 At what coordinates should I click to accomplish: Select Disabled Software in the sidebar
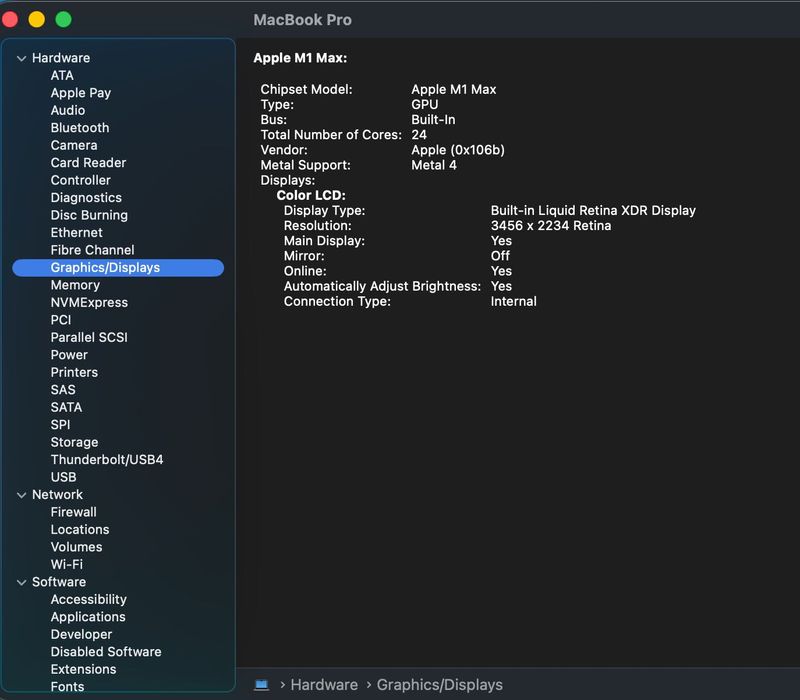[106, 652]
